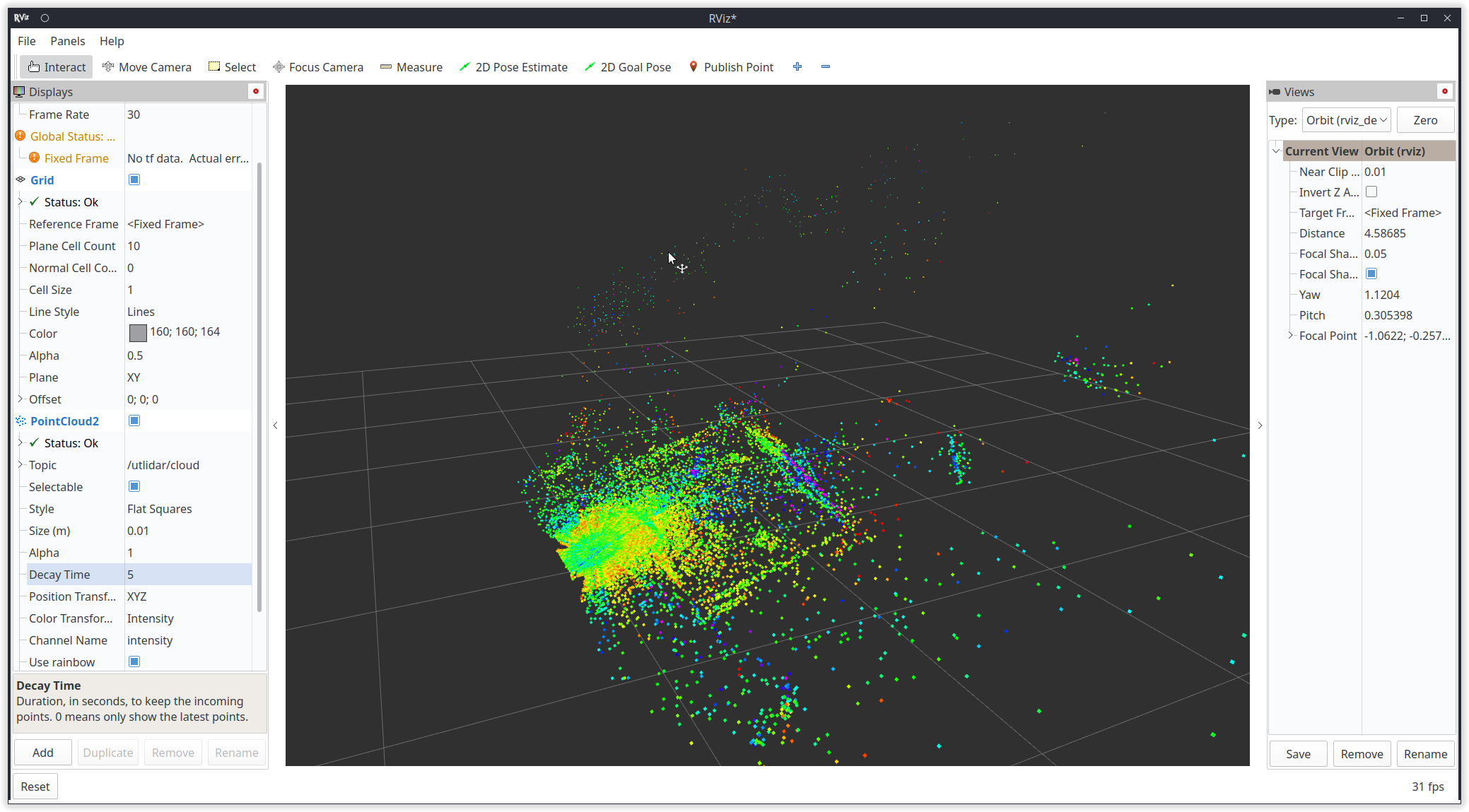Open the view Type dropdown
This screenshot has height=812, width=1469.
[1346, 120]
